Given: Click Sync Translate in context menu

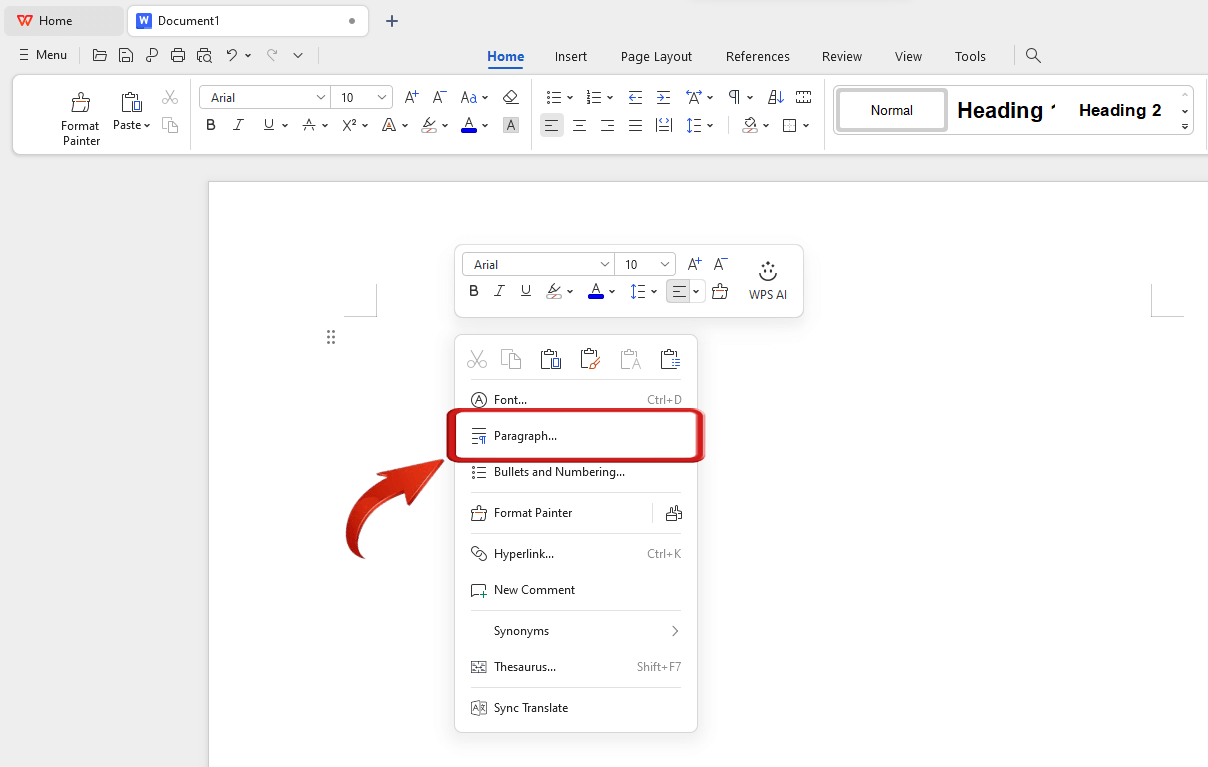Looking at the screenshot, I should [576, 708].
